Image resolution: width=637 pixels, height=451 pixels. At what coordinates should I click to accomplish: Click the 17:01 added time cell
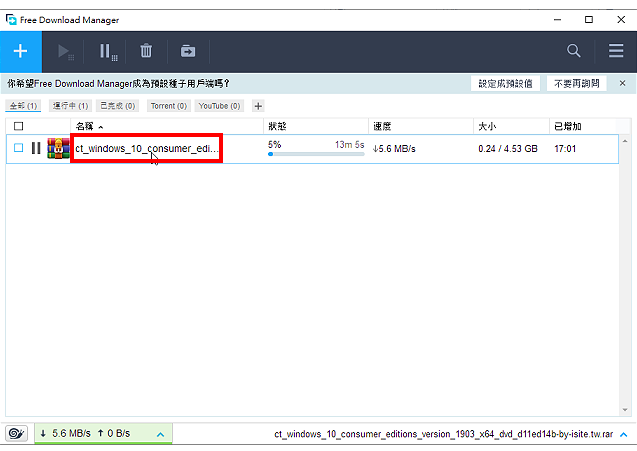coord(565,149)
